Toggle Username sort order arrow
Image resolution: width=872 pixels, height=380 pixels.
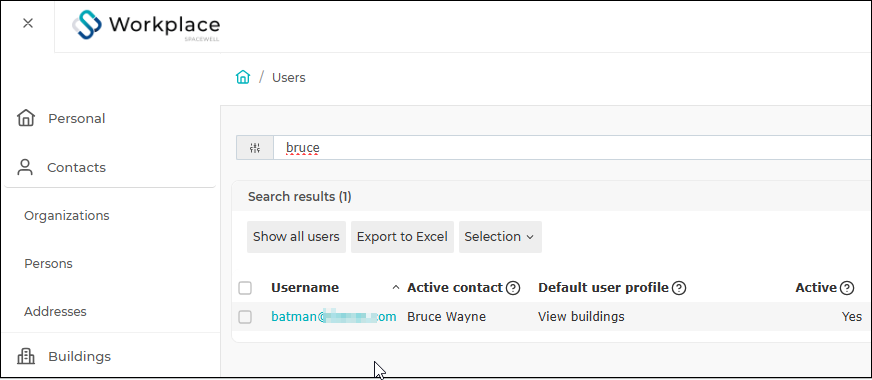tap(396, 288)
